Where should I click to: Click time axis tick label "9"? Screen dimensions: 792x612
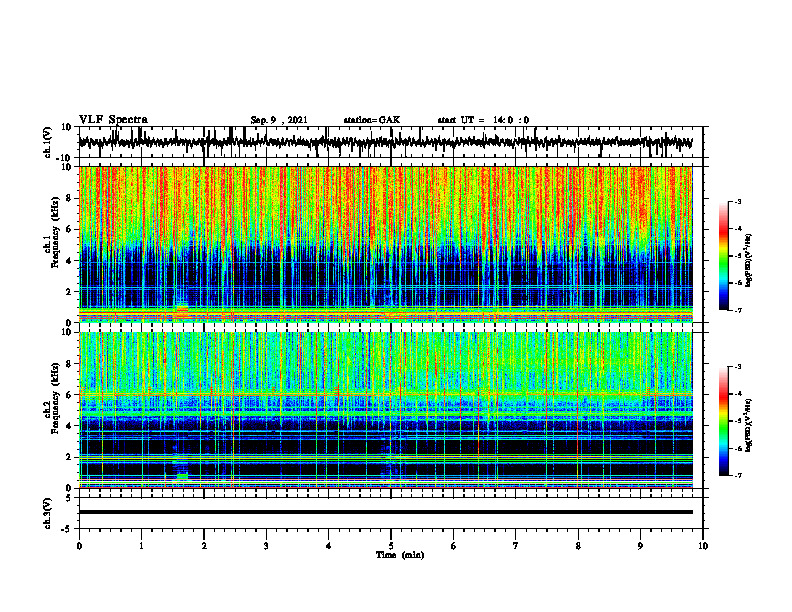pos(640,546)
